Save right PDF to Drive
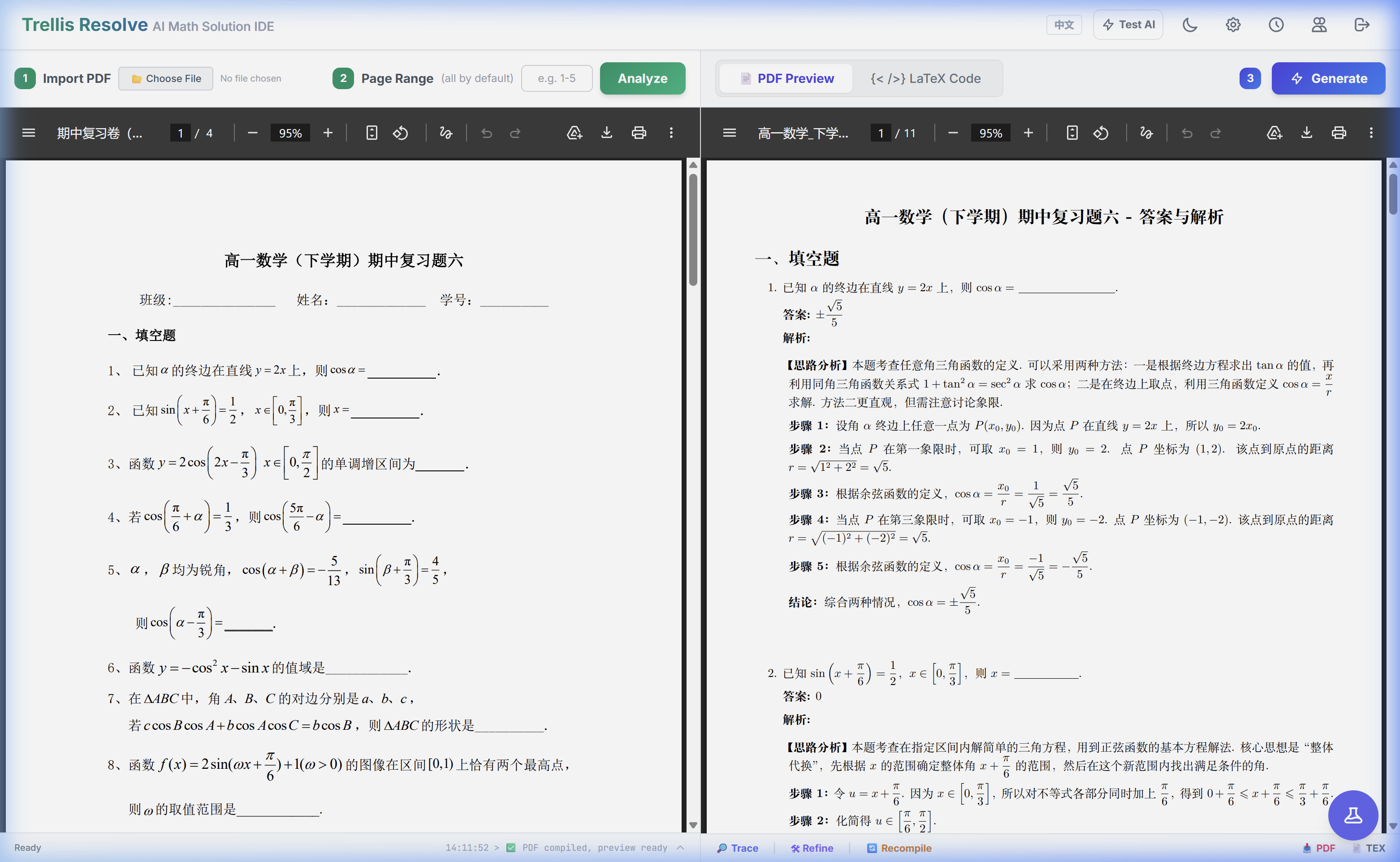The image size is (1400, 862). 1275,133
